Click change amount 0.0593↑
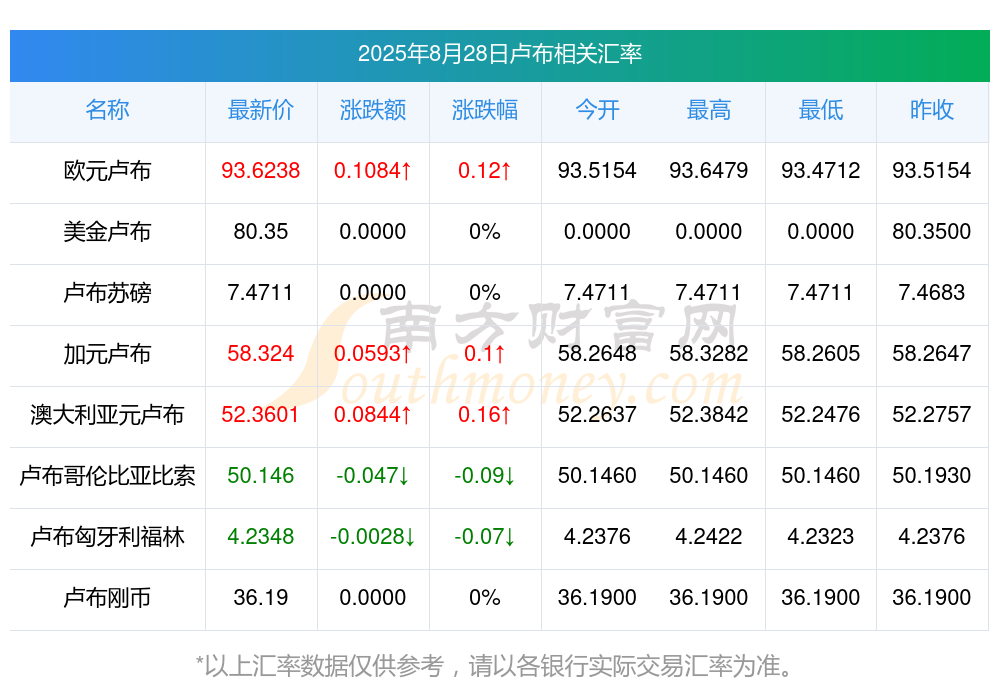This screenshot has height=698, width=1000. pyautogui.click(x=373, y=353)
